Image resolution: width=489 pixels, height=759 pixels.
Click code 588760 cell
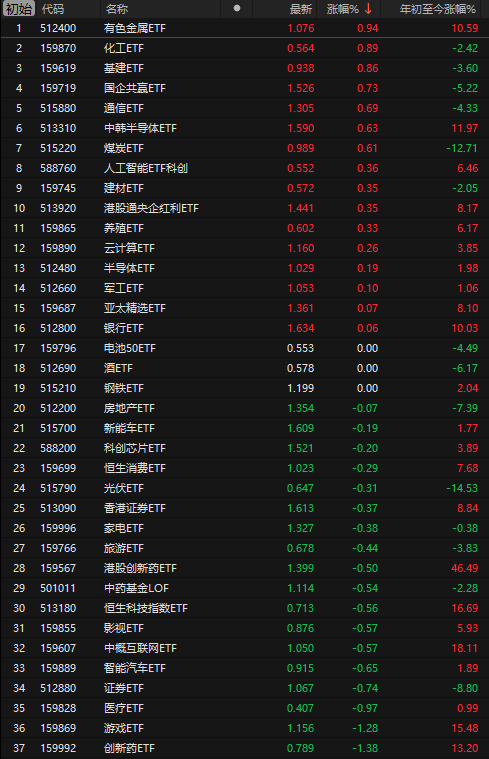pyautogui.click(x=58, y=168)
